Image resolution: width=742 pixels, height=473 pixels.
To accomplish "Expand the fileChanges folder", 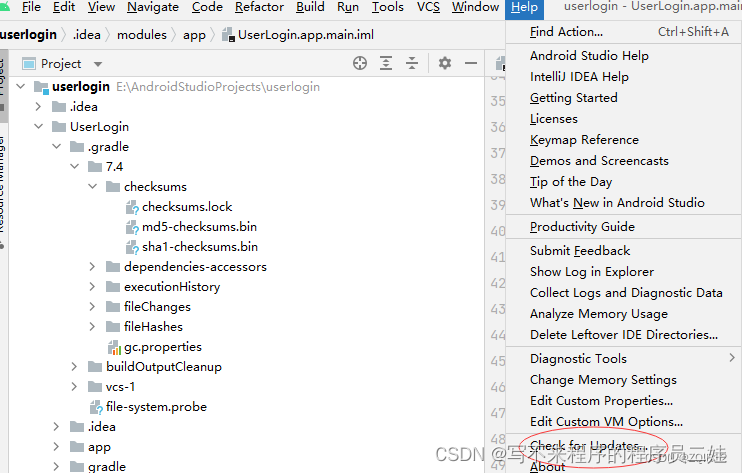I will (92, 307).
